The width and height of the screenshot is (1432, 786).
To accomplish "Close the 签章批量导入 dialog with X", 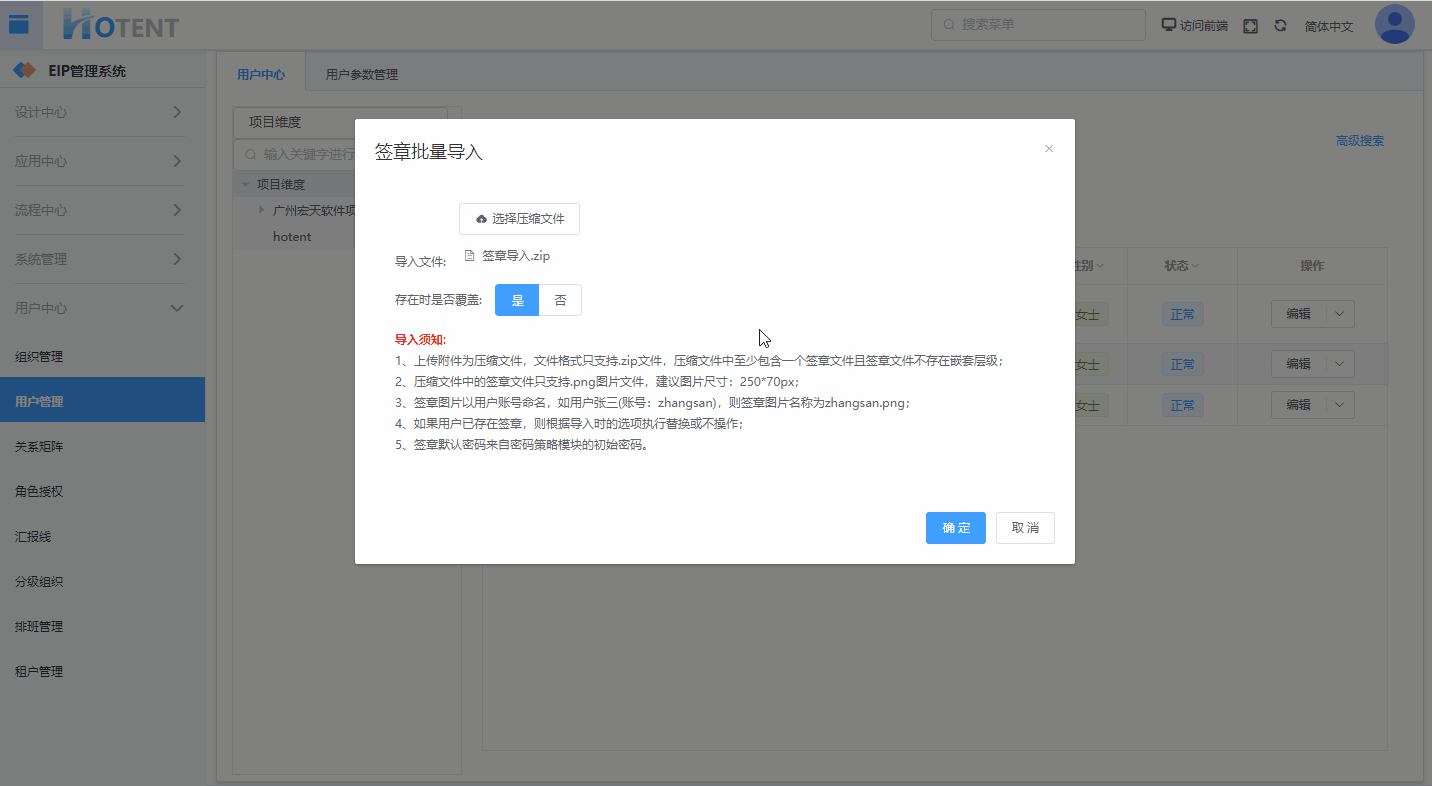I will click(1049, 149).
